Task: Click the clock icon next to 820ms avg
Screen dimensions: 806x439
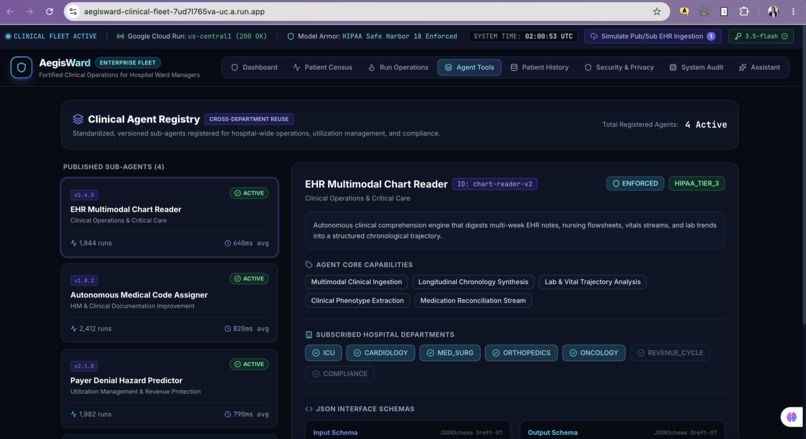Action: (x=228, y=328)
